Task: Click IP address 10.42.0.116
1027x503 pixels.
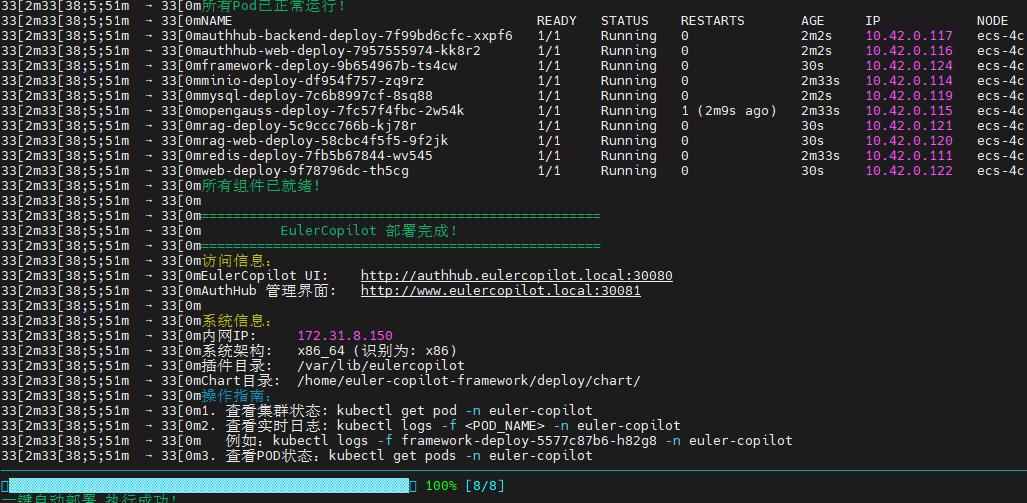Action: 909,50
